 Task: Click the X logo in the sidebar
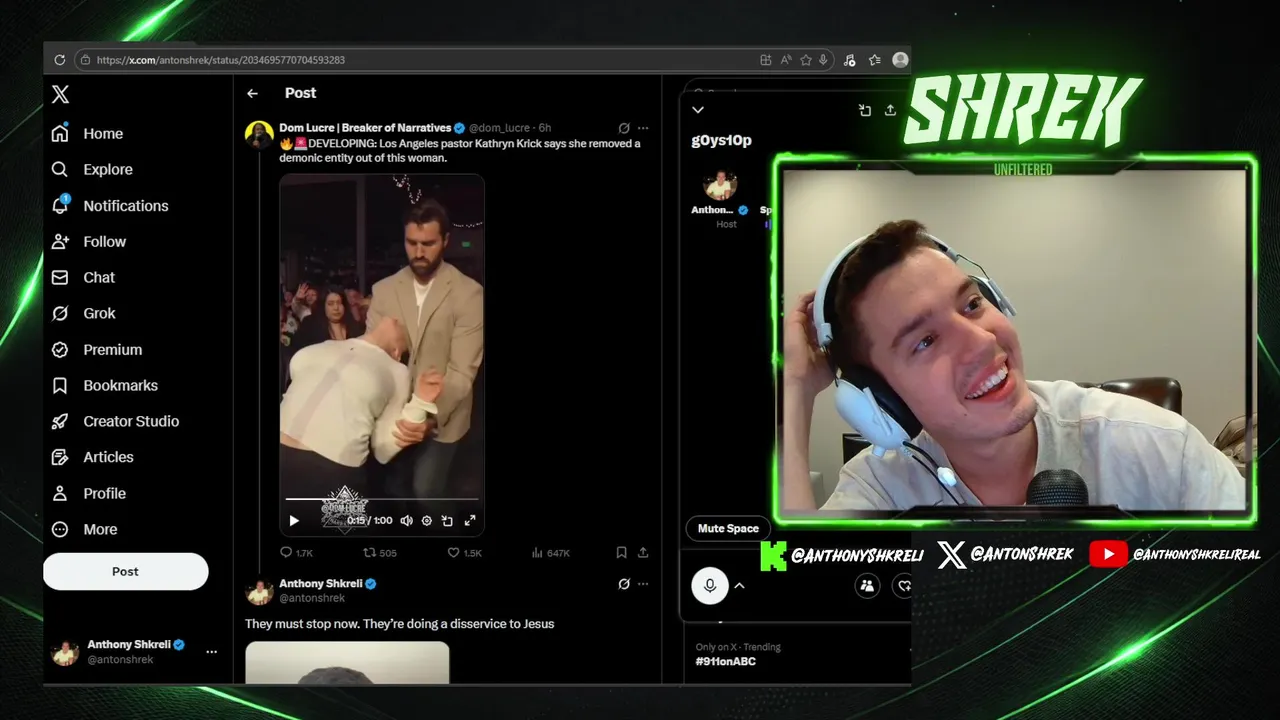(60, 95)
